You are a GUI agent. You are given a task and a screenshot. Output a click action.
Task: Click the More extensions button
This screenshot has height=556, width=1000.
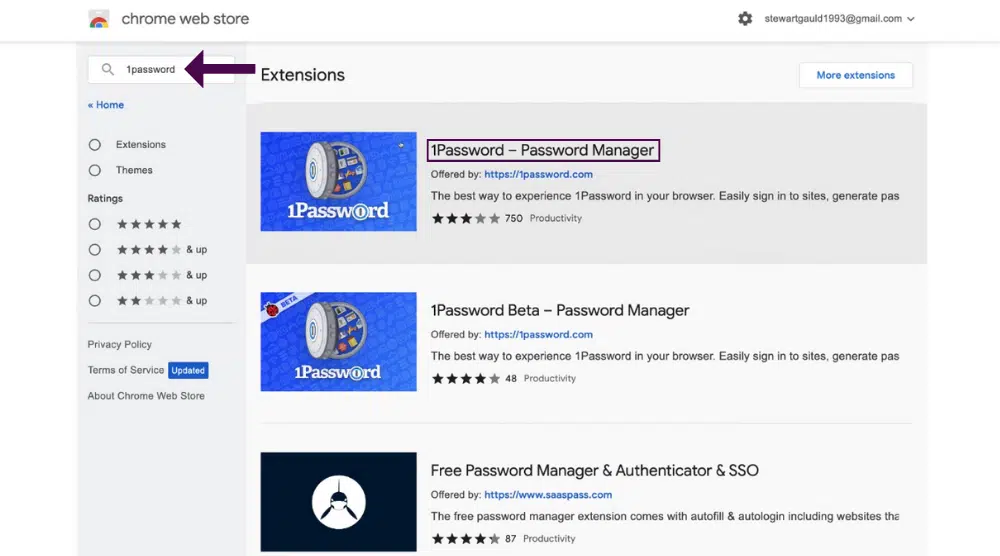tap(855, 75)
